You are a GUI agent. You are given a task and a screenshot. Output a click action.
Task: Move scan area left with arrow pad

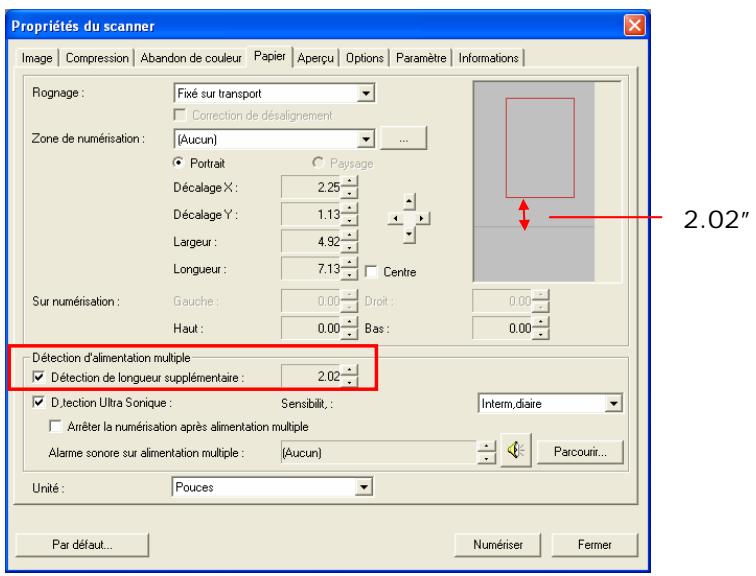[x=395, y=219]
